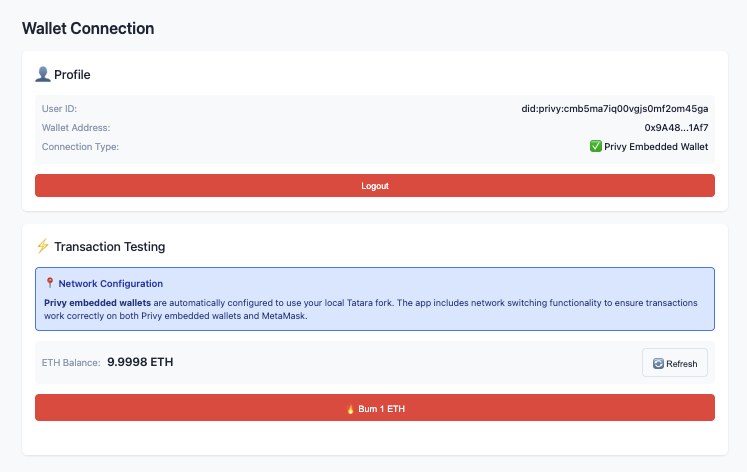Viewport: 747px width, 472px height.
Task: Click the User ID label
Action: 59,108
